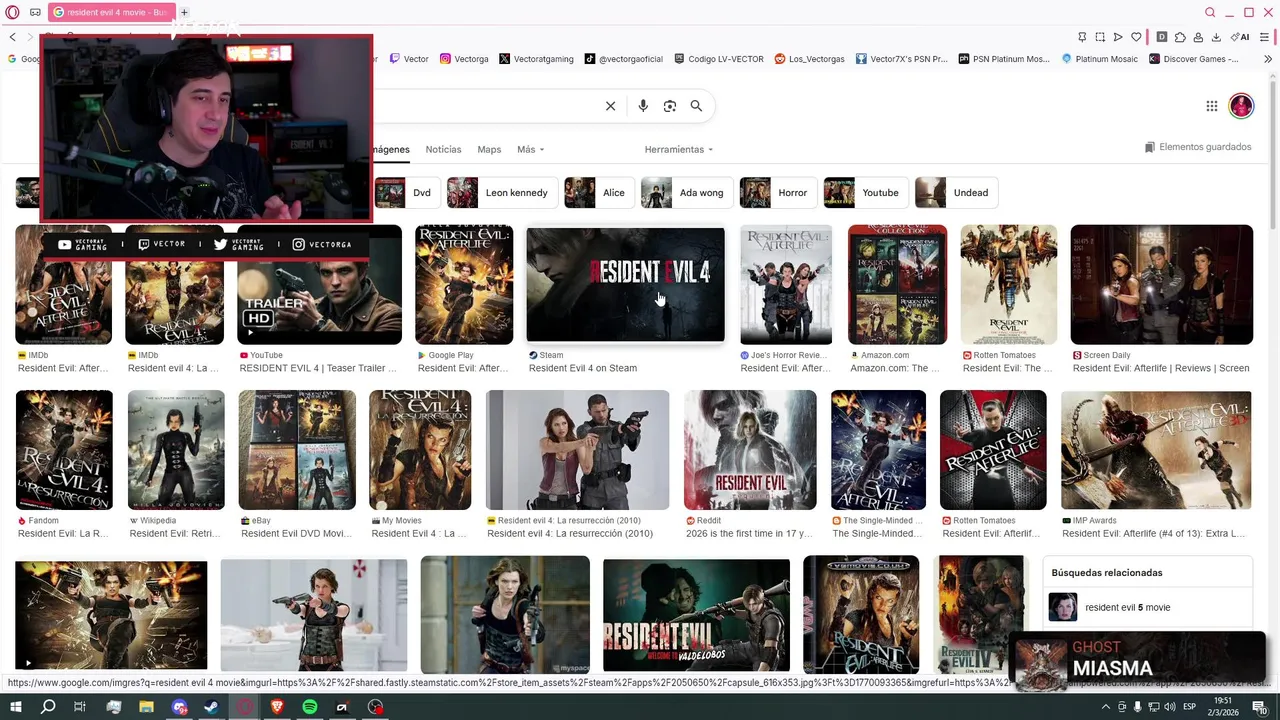Open Reddit 2026 Resident Evil image
Screen dimensions: 1280x720
(x=750, y=450)
